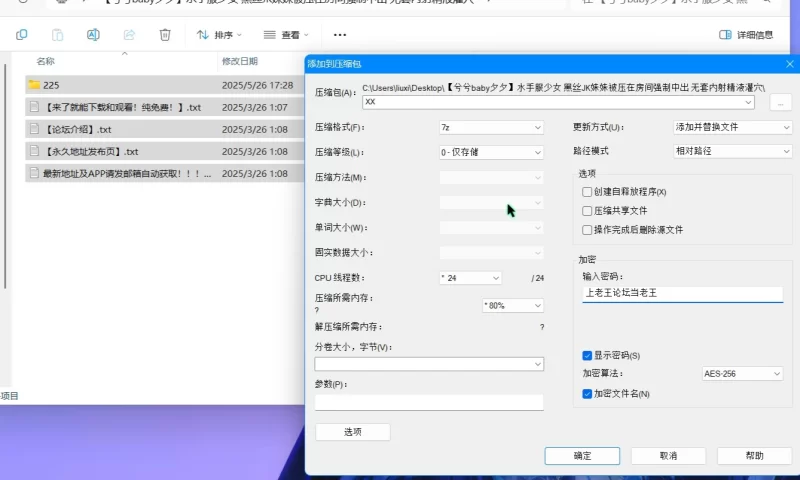Click the Share icon in Explorer toolbar
Viewport: 800px width, 480px height.
click(x=129, y=35)
